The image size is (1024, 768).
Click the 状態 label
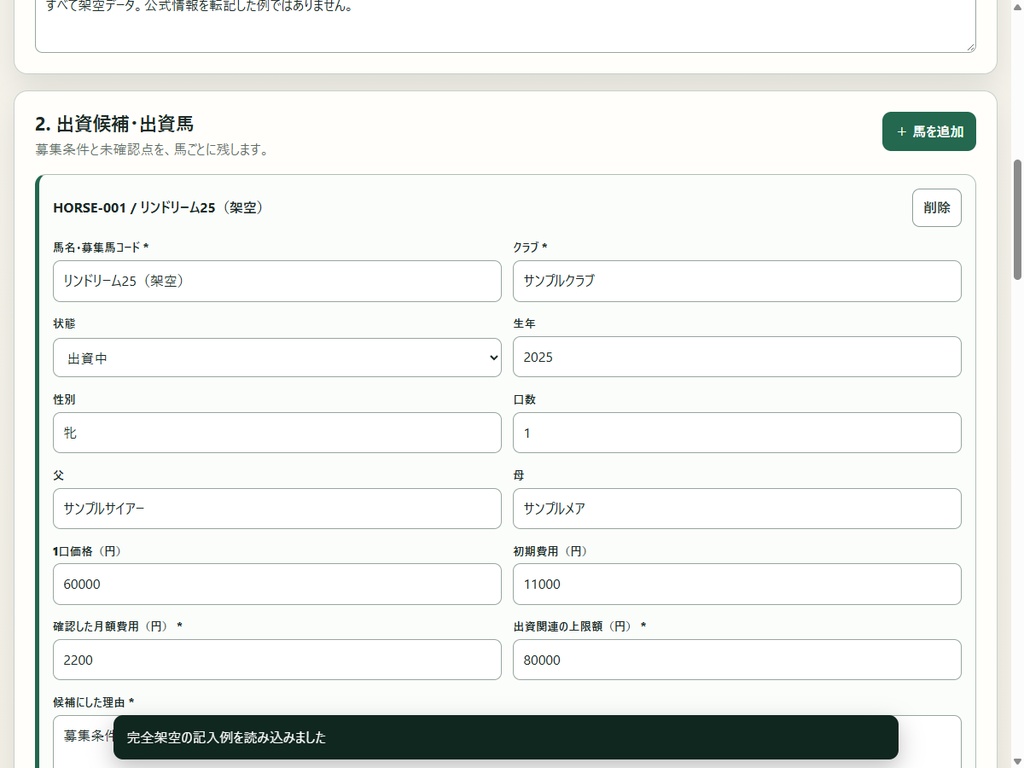click(x=64, y=323)
